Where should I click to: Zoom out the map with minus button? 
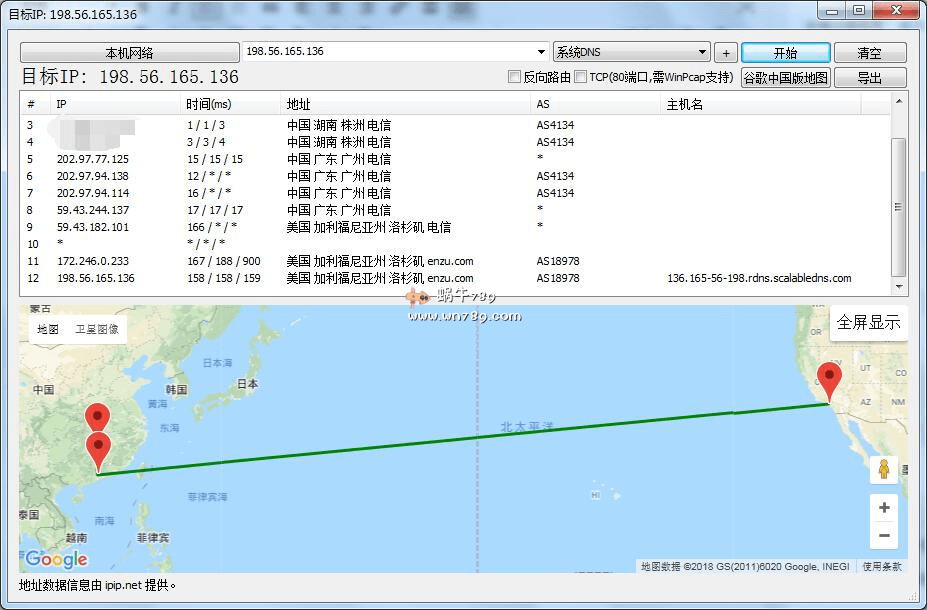coord(883,535)
